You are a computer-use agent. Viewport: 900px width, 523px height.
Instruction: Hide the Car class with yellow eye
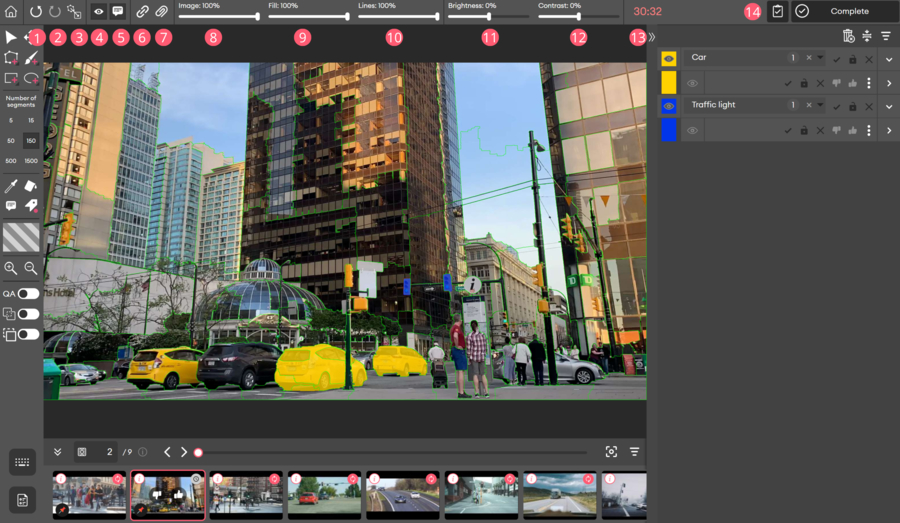point(669,59)
